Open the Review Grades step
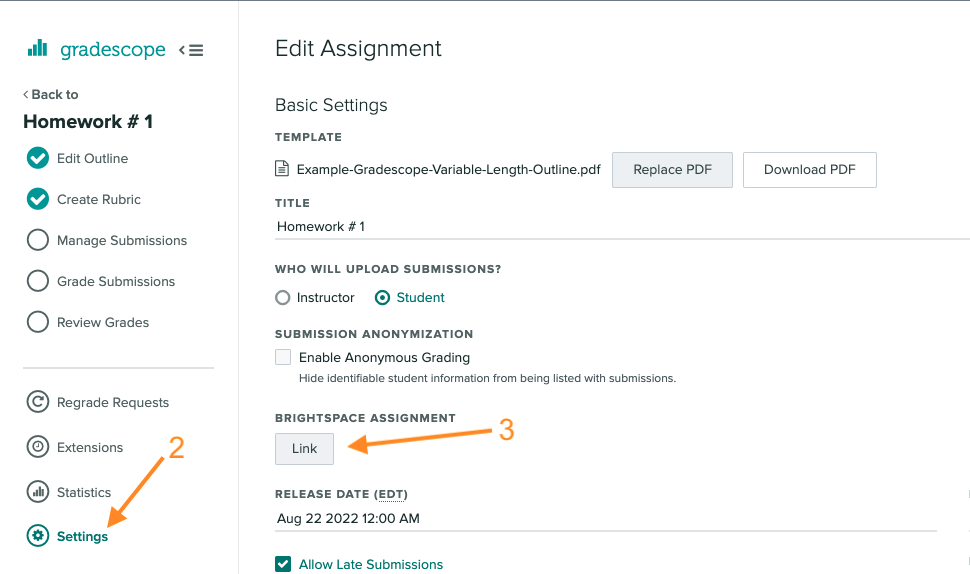This screenshot has height=574, width=970. pyautogui.click(x=102, y=322)
